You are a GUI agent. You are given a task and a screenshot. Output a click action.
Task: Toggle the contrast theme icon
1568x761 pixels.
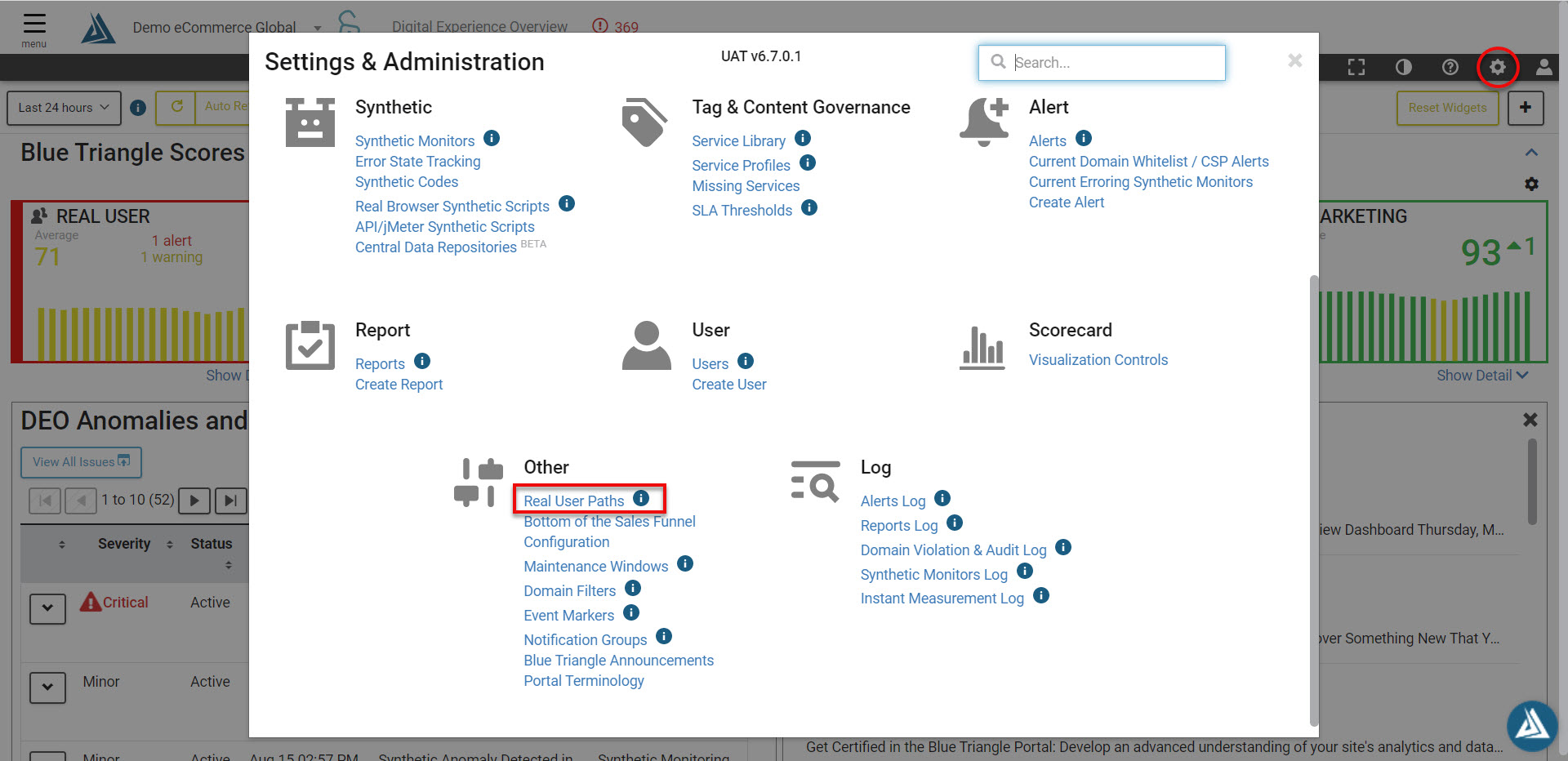tap(1404, 67)
